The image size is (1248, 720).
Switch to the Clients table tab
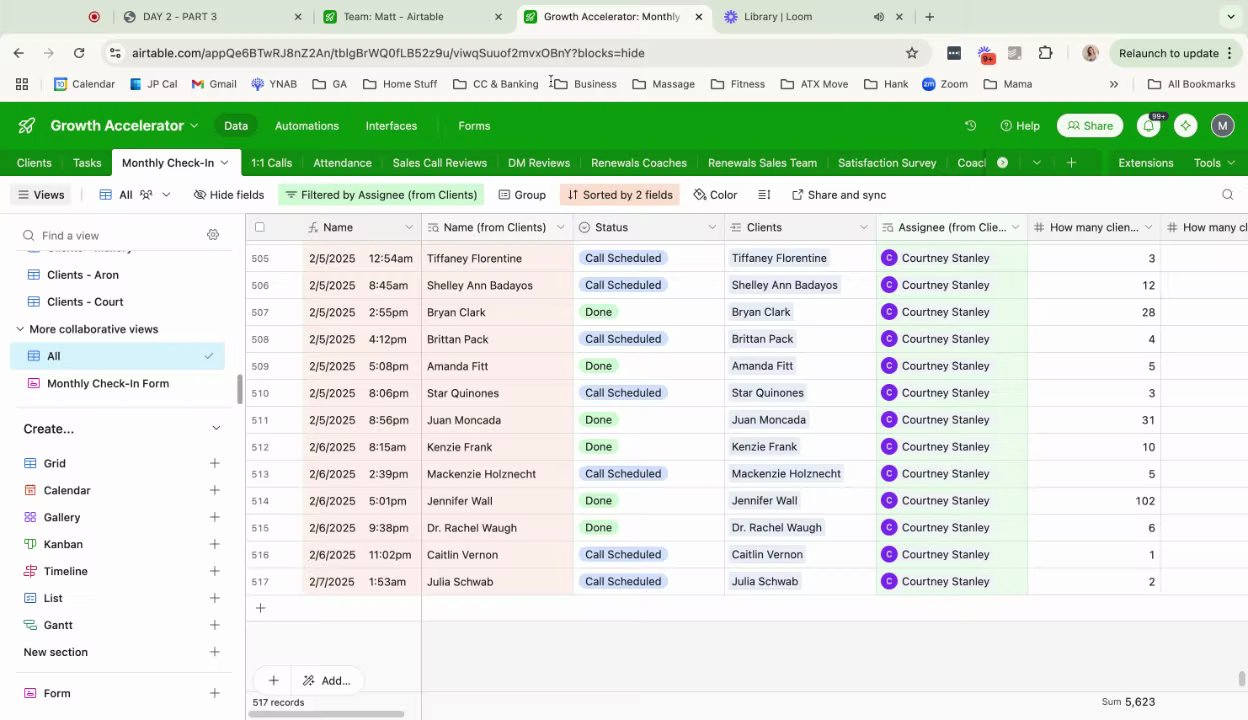click(x=34, y=163)
